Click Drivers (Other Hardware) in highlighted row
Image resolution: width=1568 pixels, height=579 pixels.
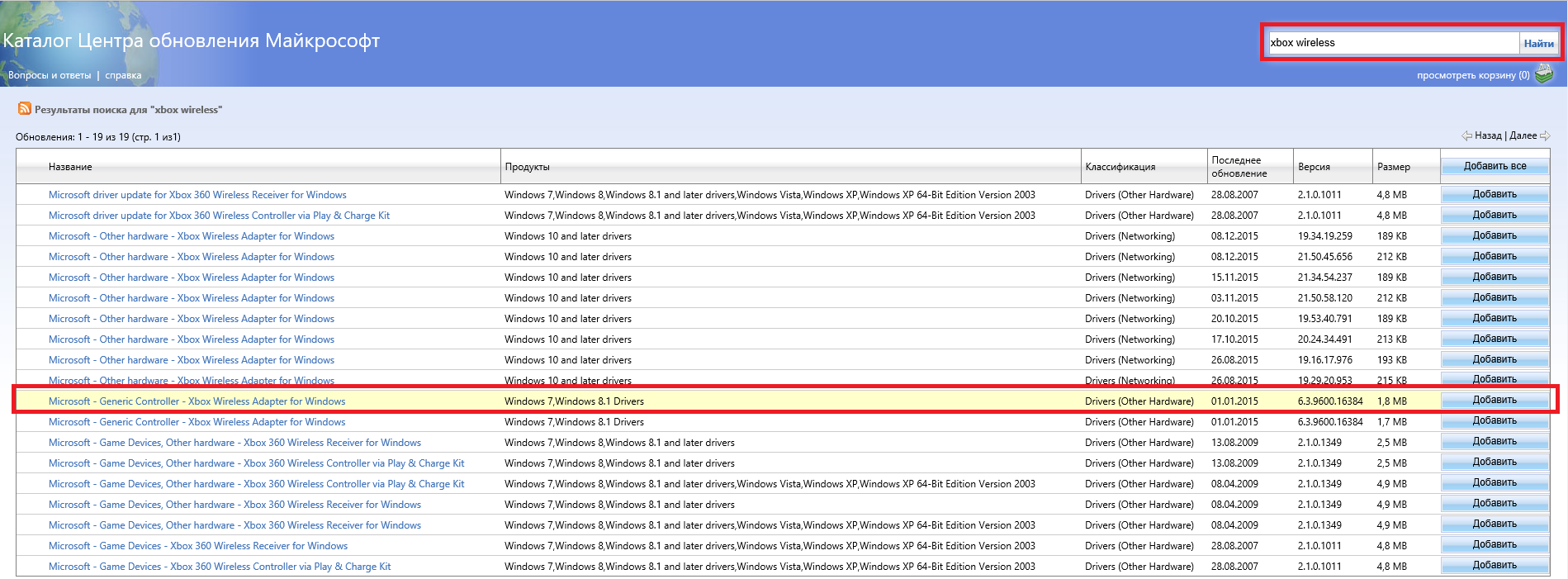pos(1139,401)
